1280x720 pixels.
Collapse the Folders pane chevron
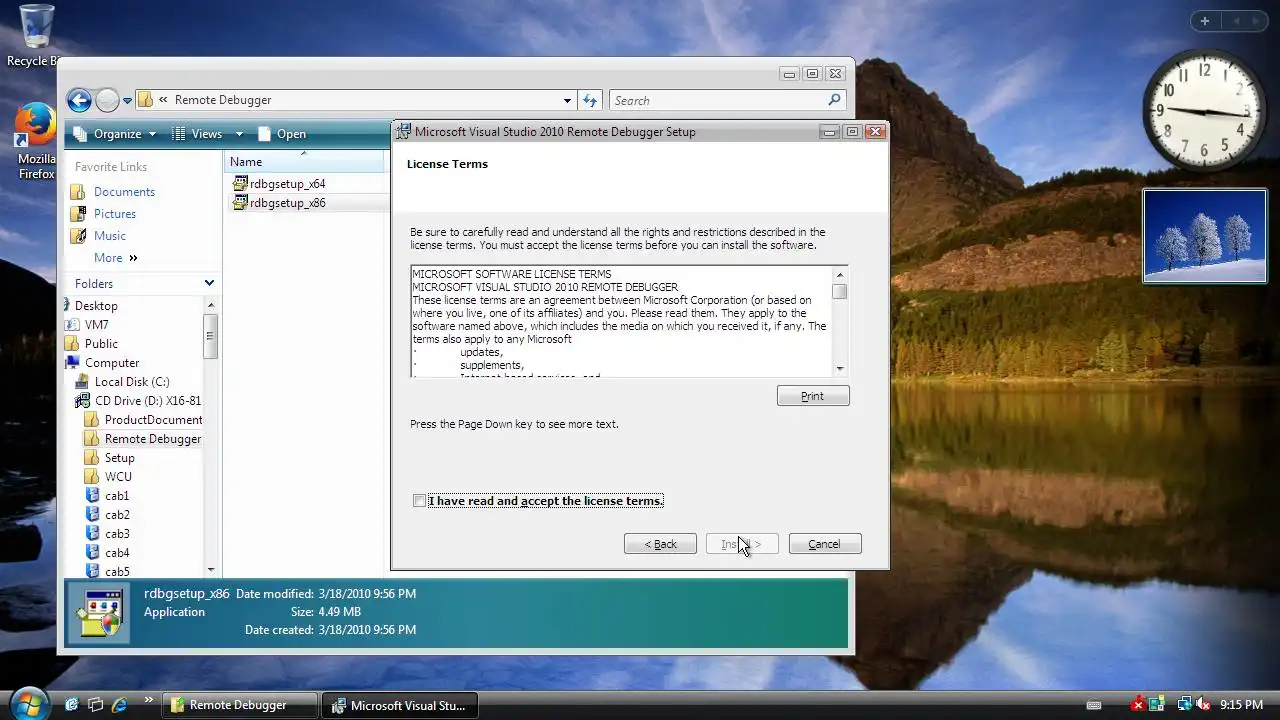[x=209, y=284]
